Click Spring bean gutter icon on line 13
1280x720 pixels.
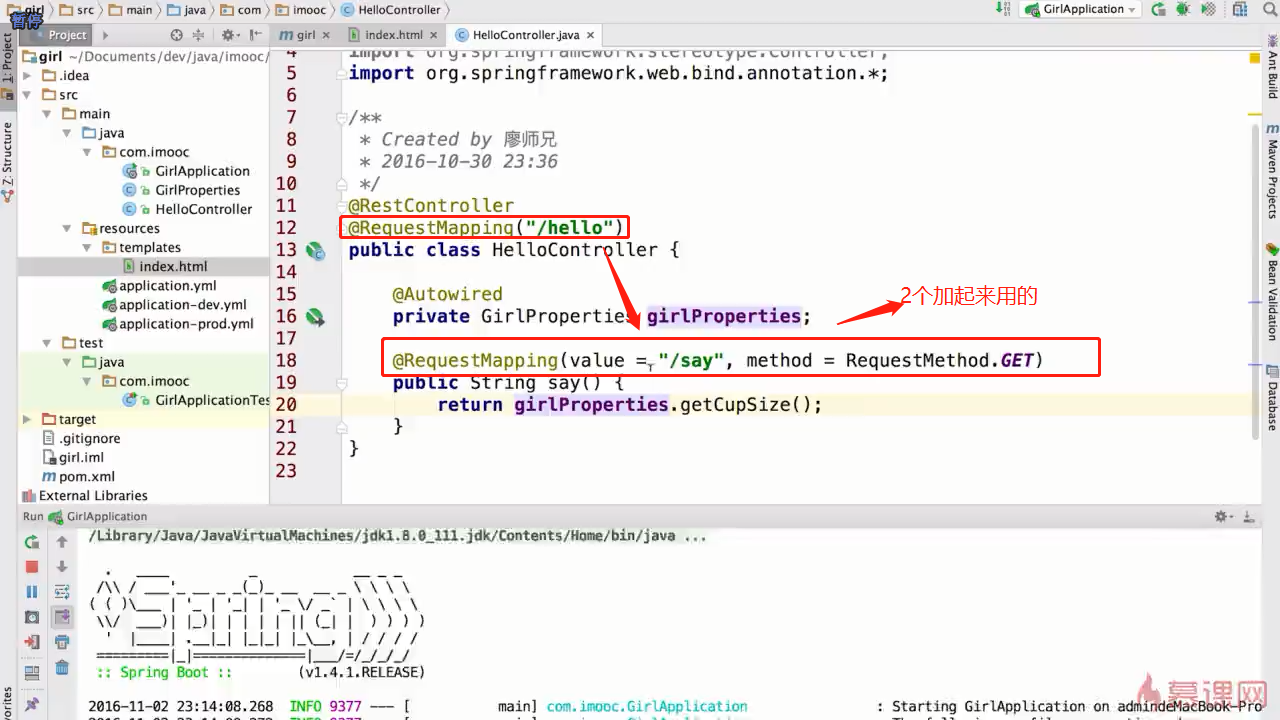tap(315, 251)
